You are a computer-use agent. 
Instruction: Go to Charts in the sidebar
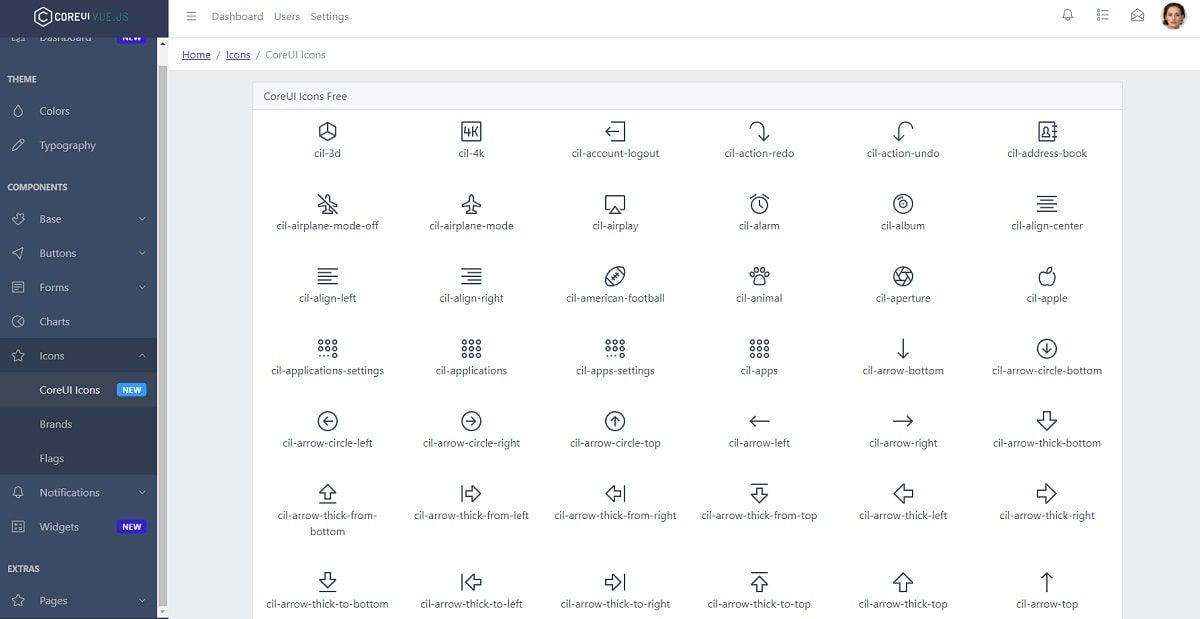click(78, 321)
